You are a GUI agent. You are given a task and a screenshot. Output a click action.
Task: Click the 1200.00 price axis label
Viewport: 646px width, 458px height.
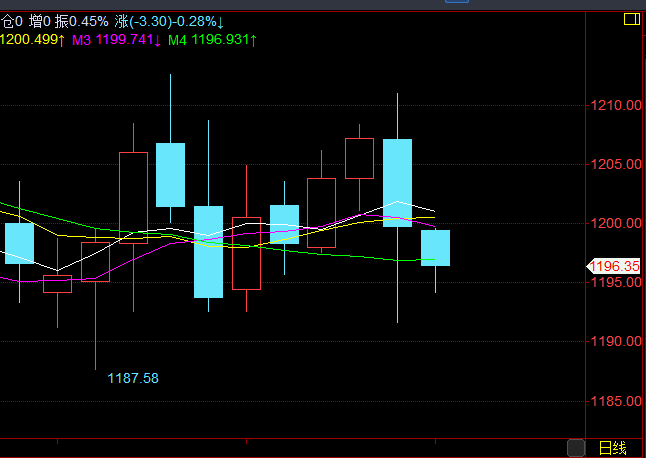615,223
